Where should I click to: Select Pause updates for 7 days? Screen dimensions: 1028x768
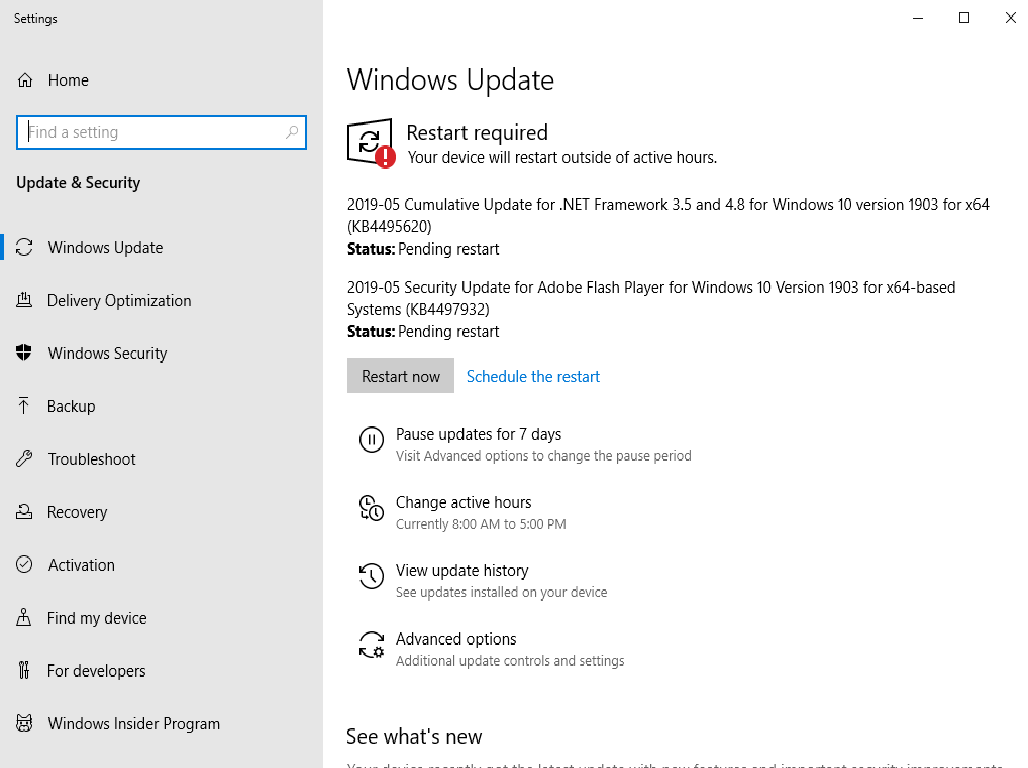[479, 434]
